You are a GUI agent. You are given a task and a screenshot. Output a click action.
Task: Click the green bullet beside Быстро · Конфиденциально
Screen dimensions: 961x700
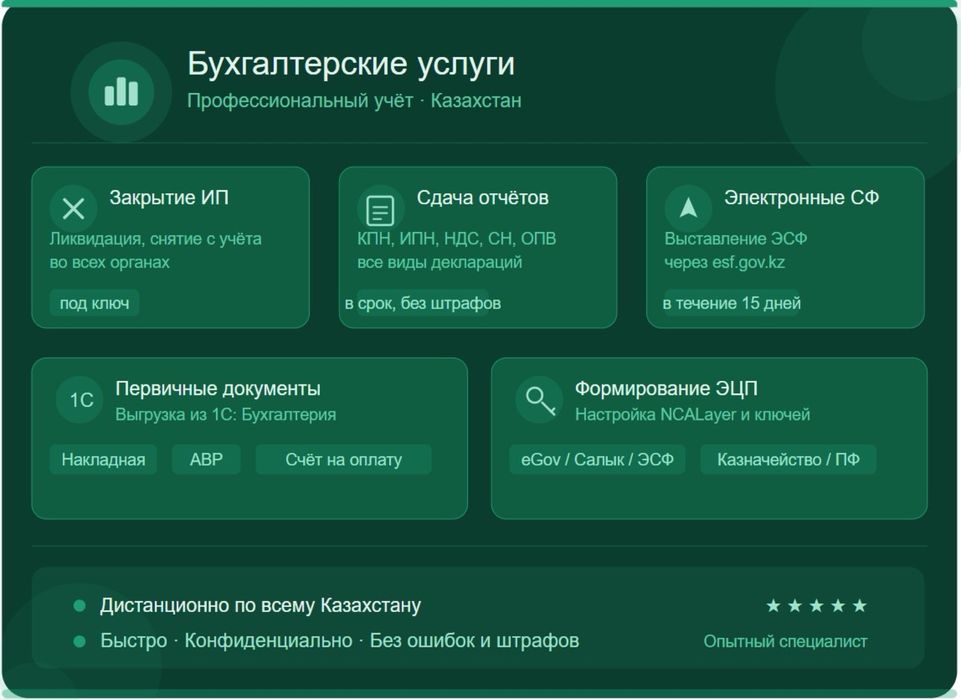[x=79, y=641]
